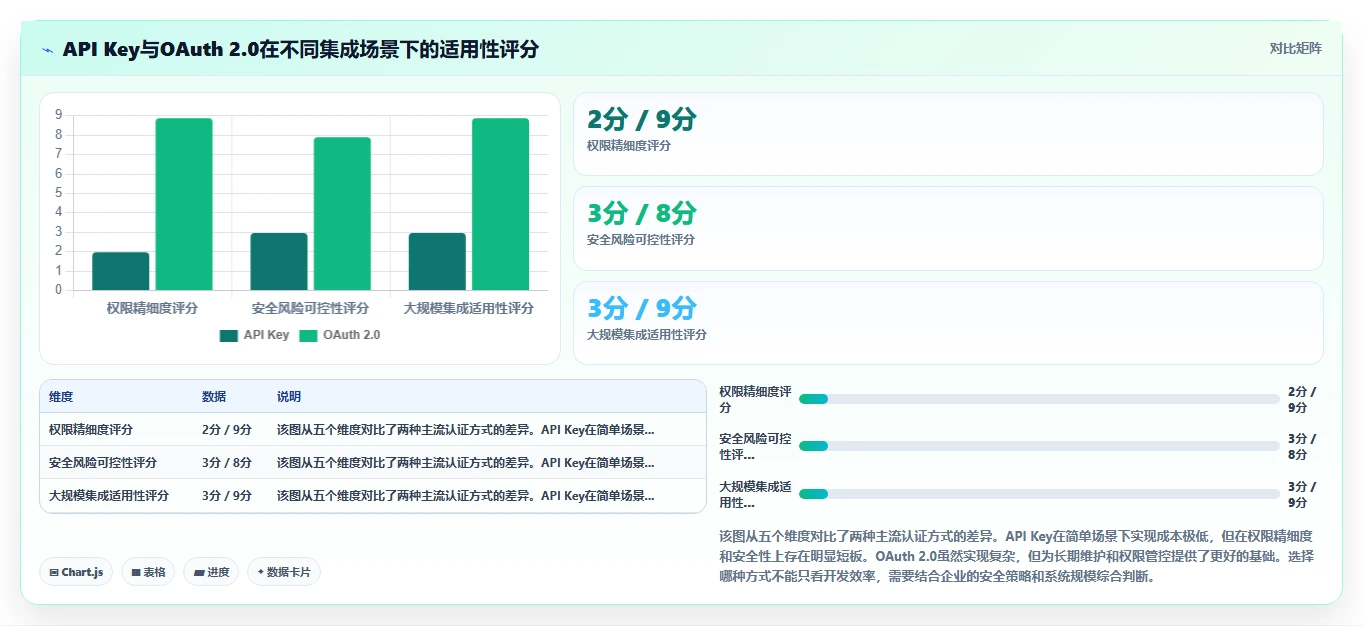1363x626 pixels.
Task: Click the 维度 column header
Action: point(61,397)
